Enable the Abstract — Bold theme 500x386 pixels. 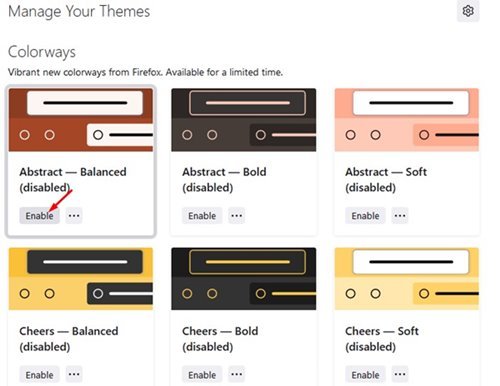click(202, 216)
